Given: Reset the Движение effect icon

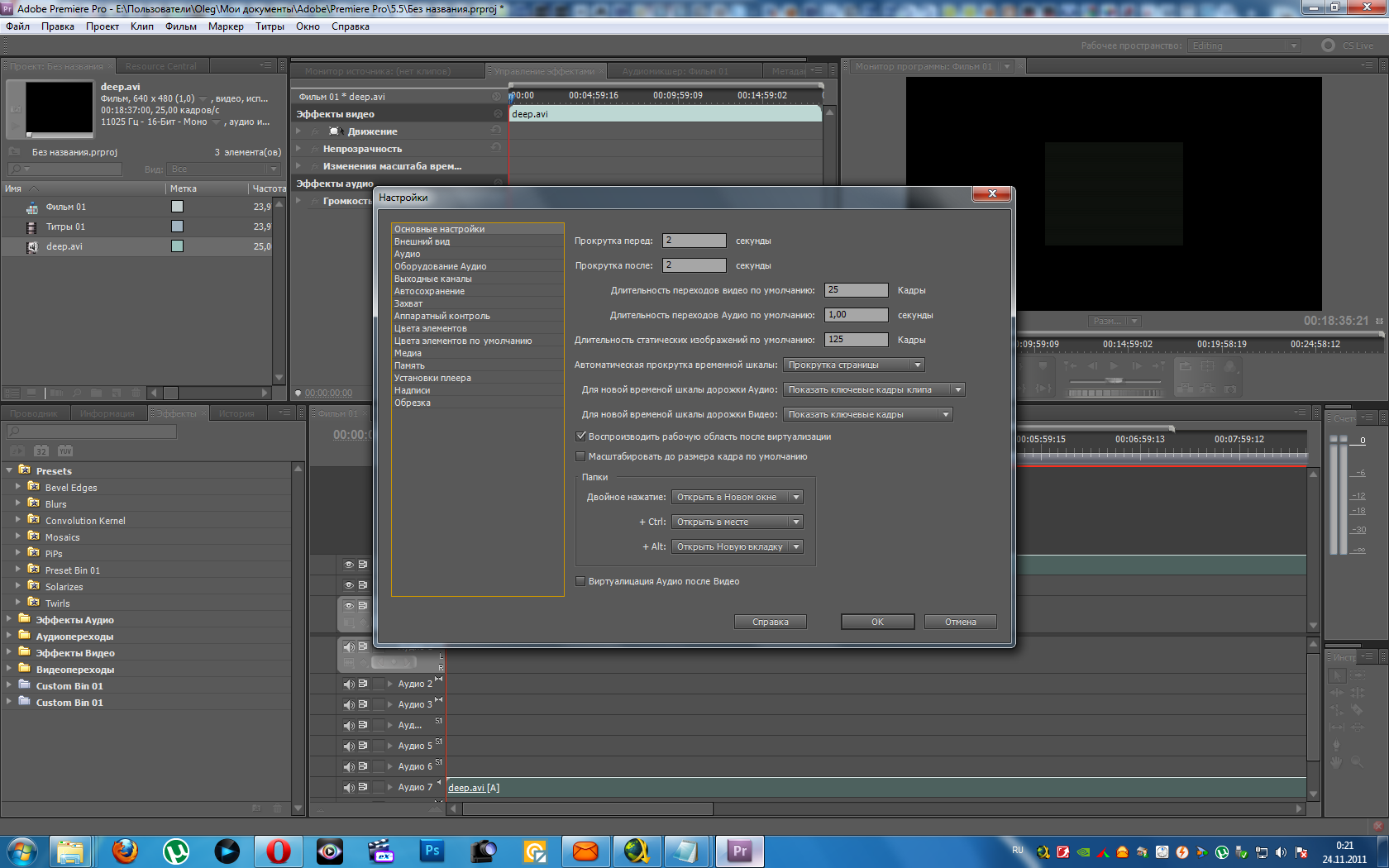Looking at the screenshot, I should (496, 131).
